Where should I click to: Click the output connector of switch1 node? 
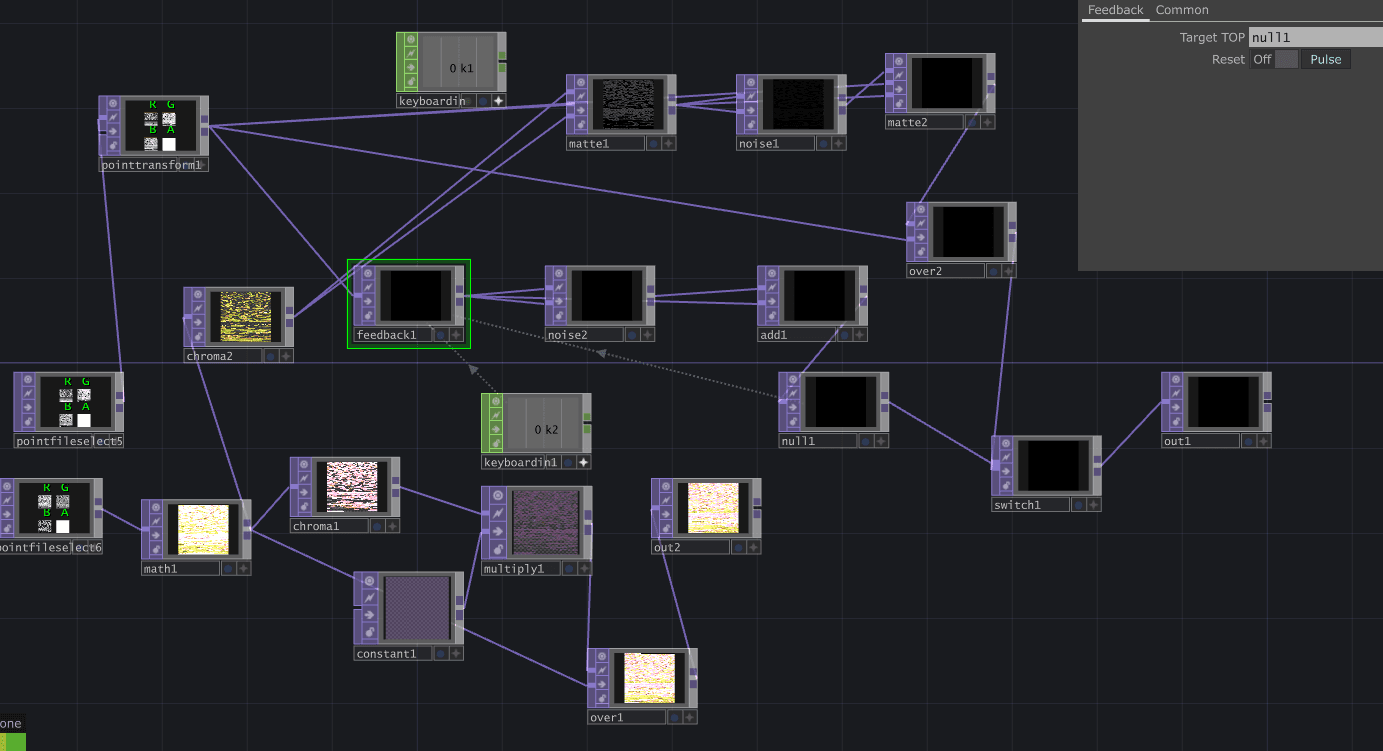[1097, 465]
